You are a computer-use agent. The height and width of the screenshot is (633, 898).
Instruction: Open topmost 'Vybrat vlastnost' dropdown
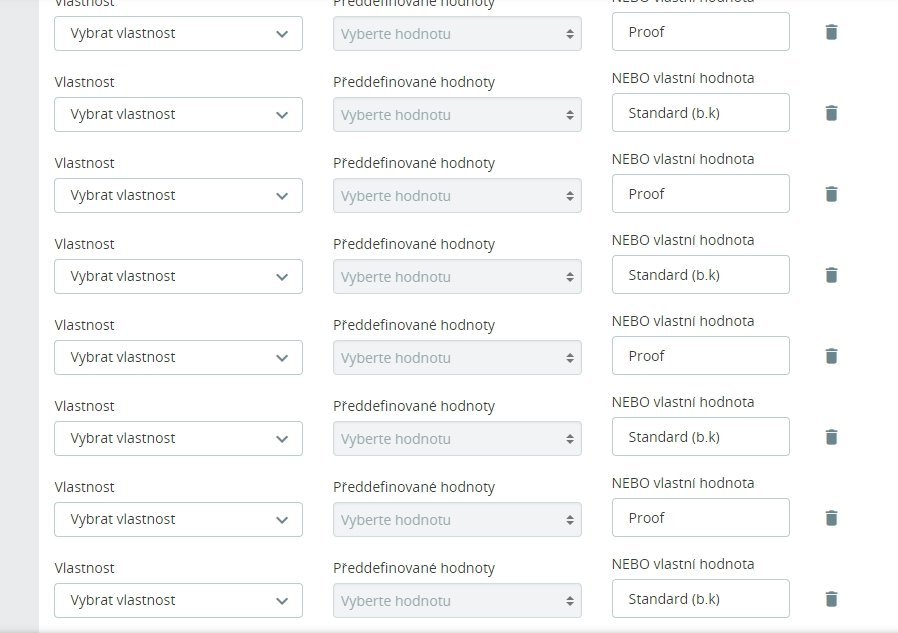178,33
